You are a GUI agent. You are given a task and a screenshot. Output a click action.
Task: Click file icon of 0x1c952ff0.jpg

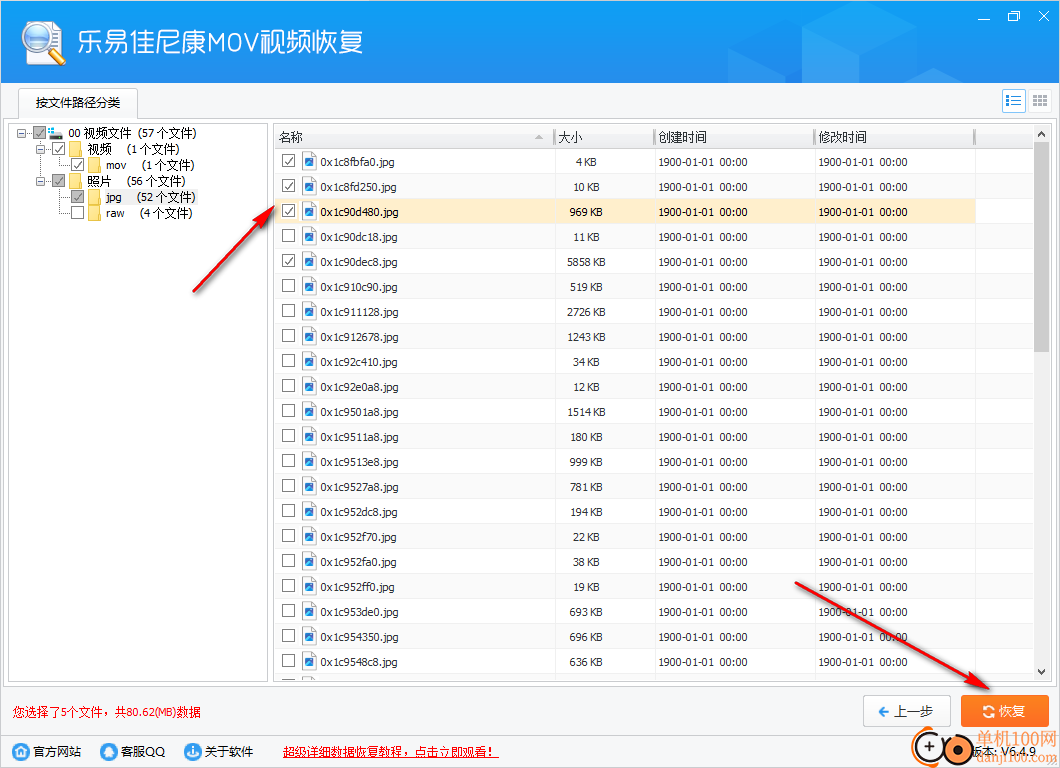pyautogui.click(x=309, y=587)
